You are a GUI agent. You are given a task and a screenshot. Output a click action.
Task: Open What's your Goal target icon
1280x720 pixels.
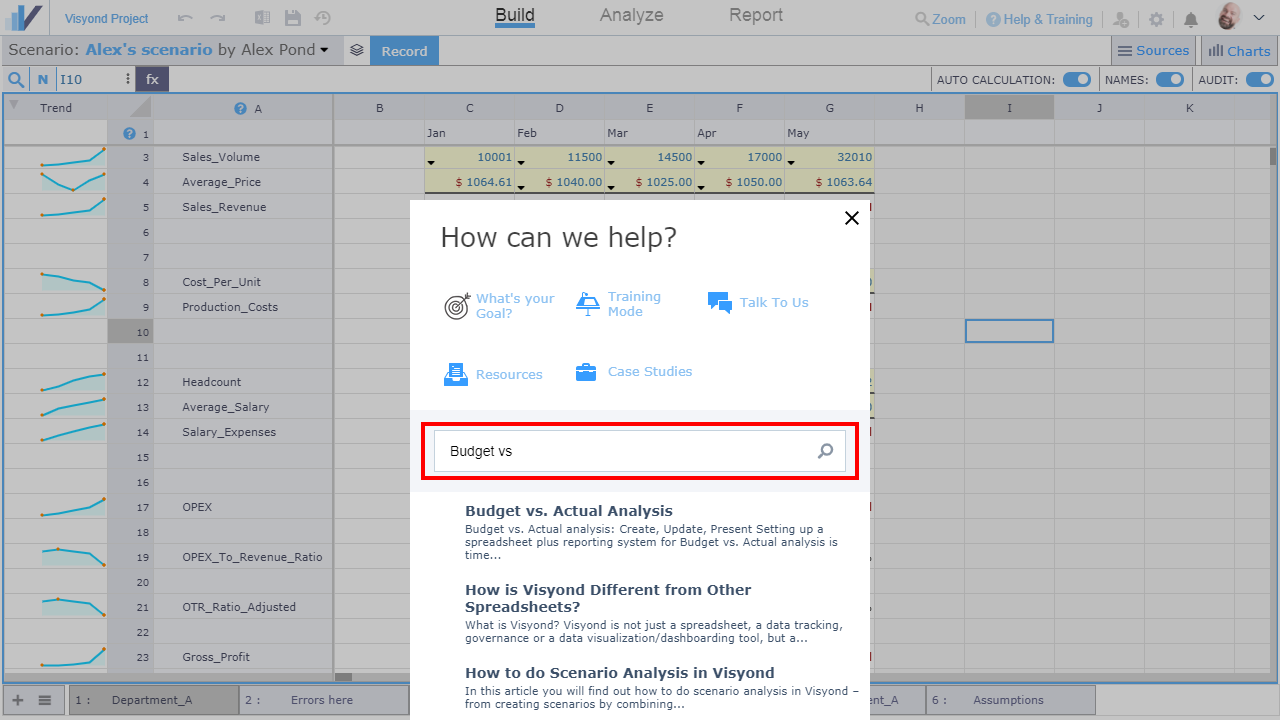[x=457, y=306]
